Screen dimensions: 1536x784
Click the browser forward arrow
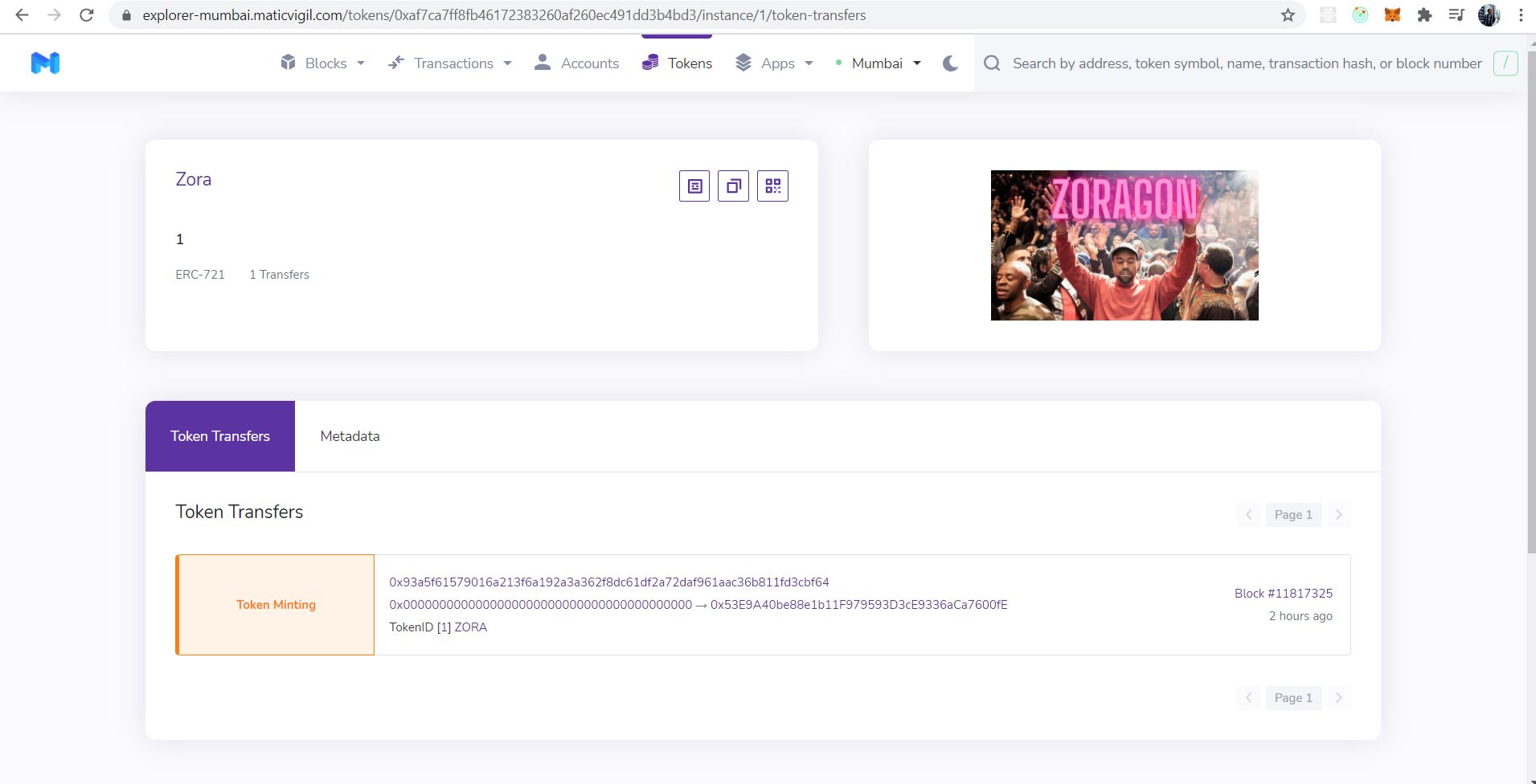pos(54,15)
